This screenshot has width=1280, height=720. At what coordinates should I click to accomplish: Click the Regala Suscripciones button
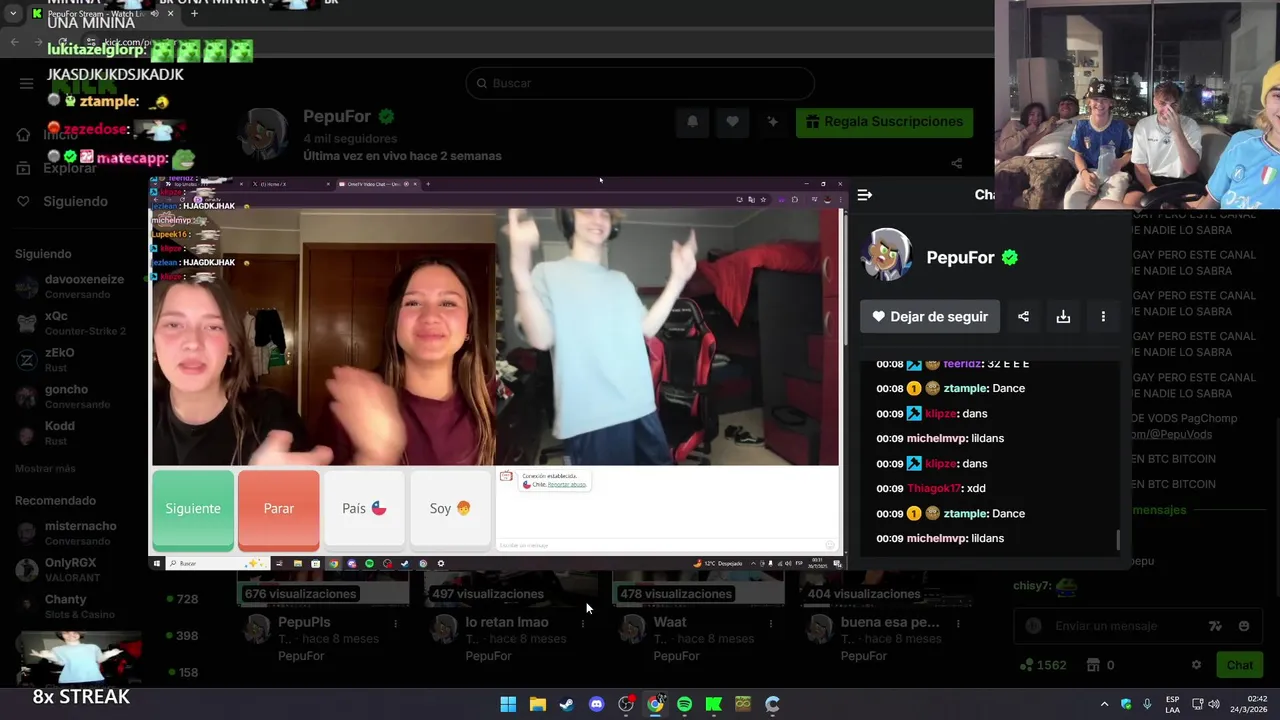(x=885, y=122)
